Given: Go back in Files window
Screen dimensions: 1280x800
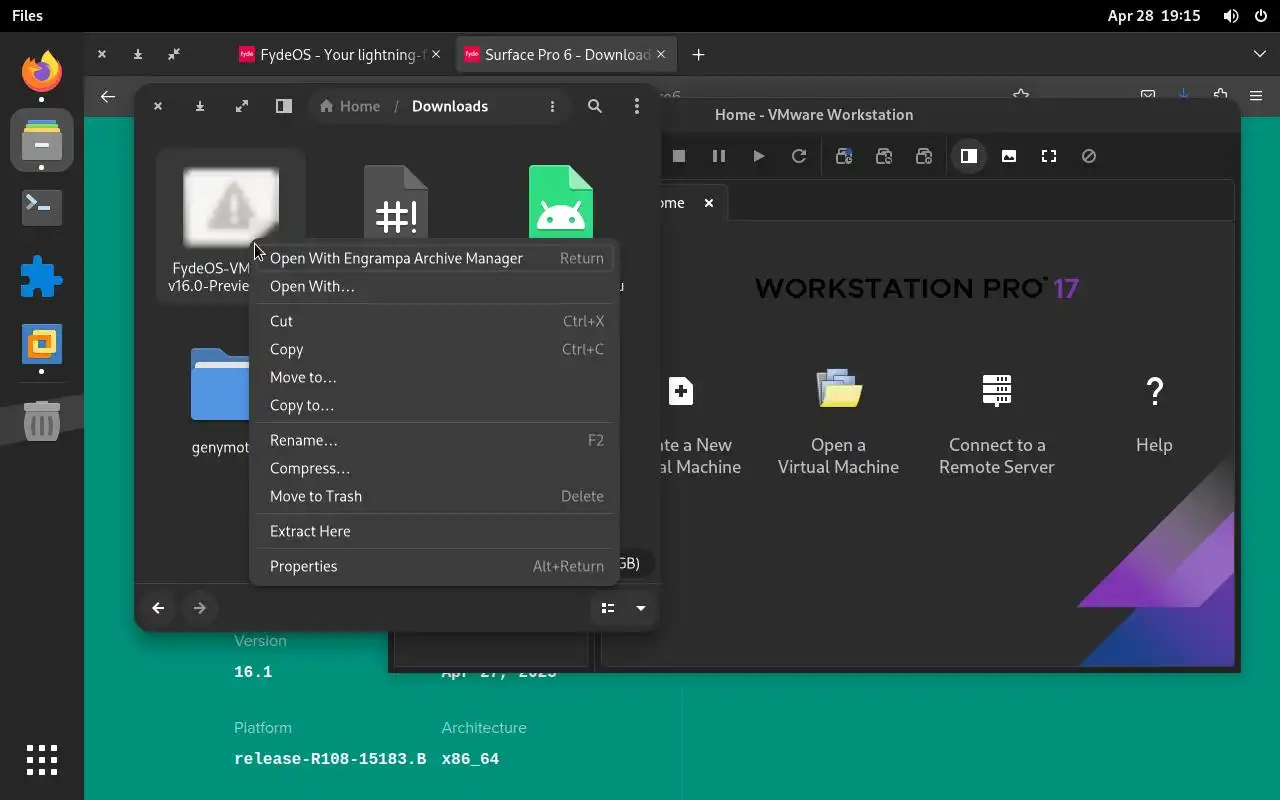Looking at the screenshot, I should (x=158, y=608).
